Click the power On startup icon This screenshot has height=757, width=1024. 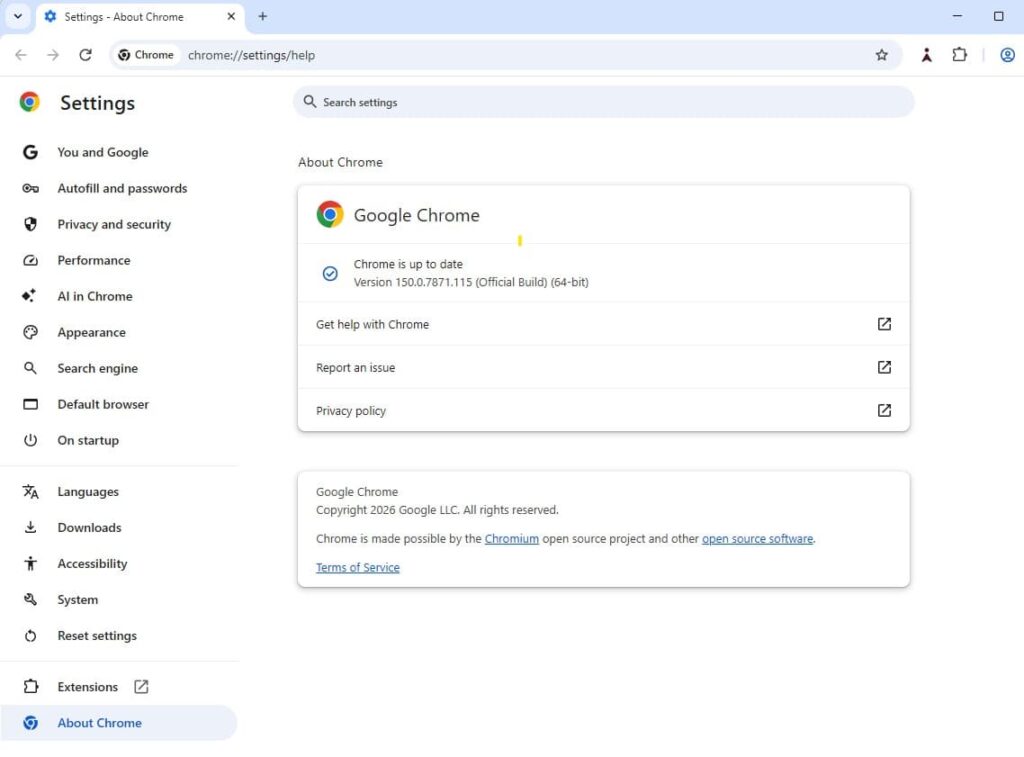[x=30, y=440]
